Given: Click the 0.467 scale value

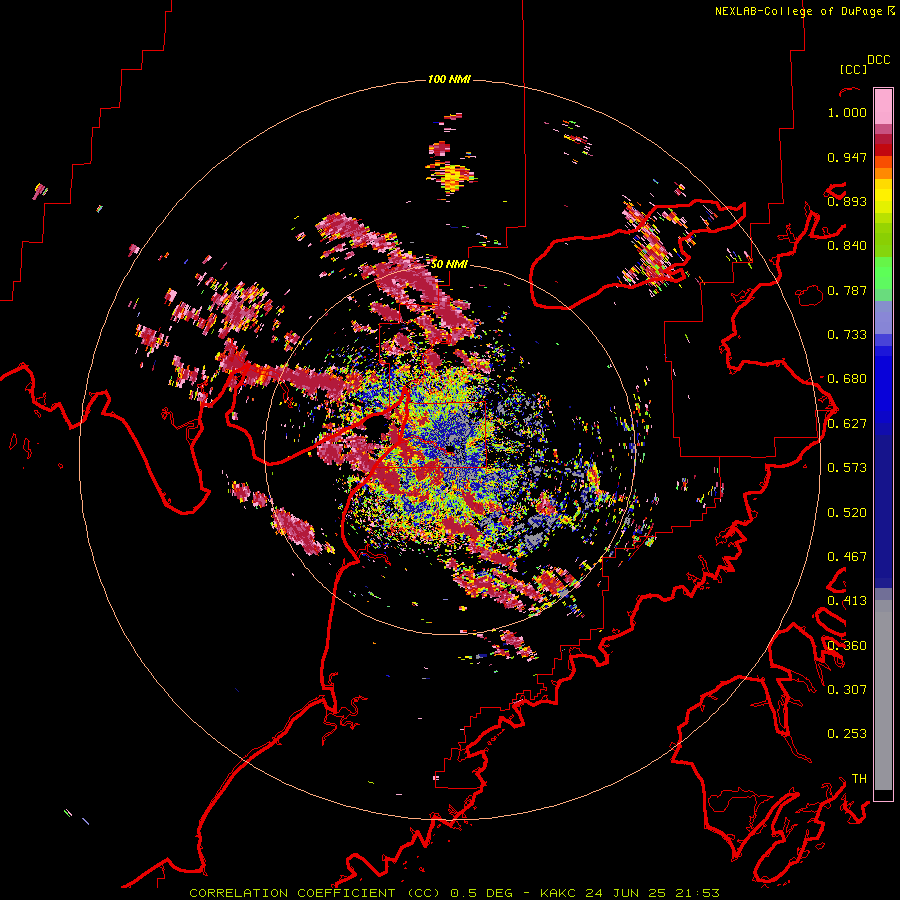Looking at the screenshot, I should (847, 557).
